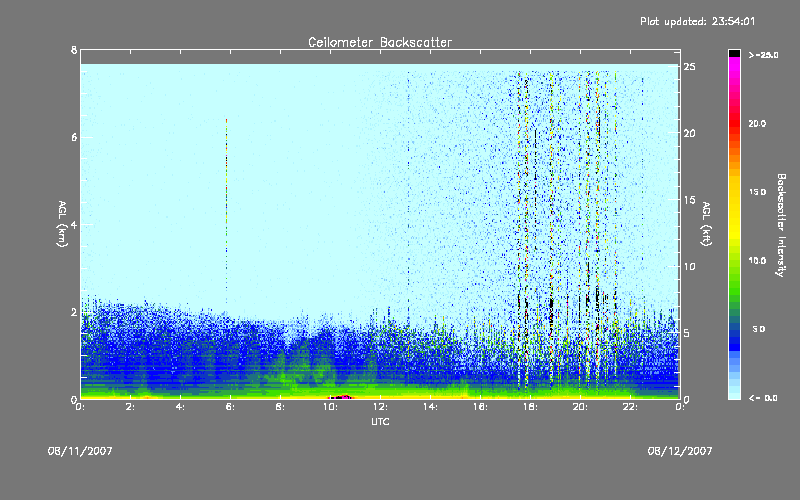Click the '14:' hour tick on UTC axis
The width and height of the screenshot is (800, 500).
[431, 407]
